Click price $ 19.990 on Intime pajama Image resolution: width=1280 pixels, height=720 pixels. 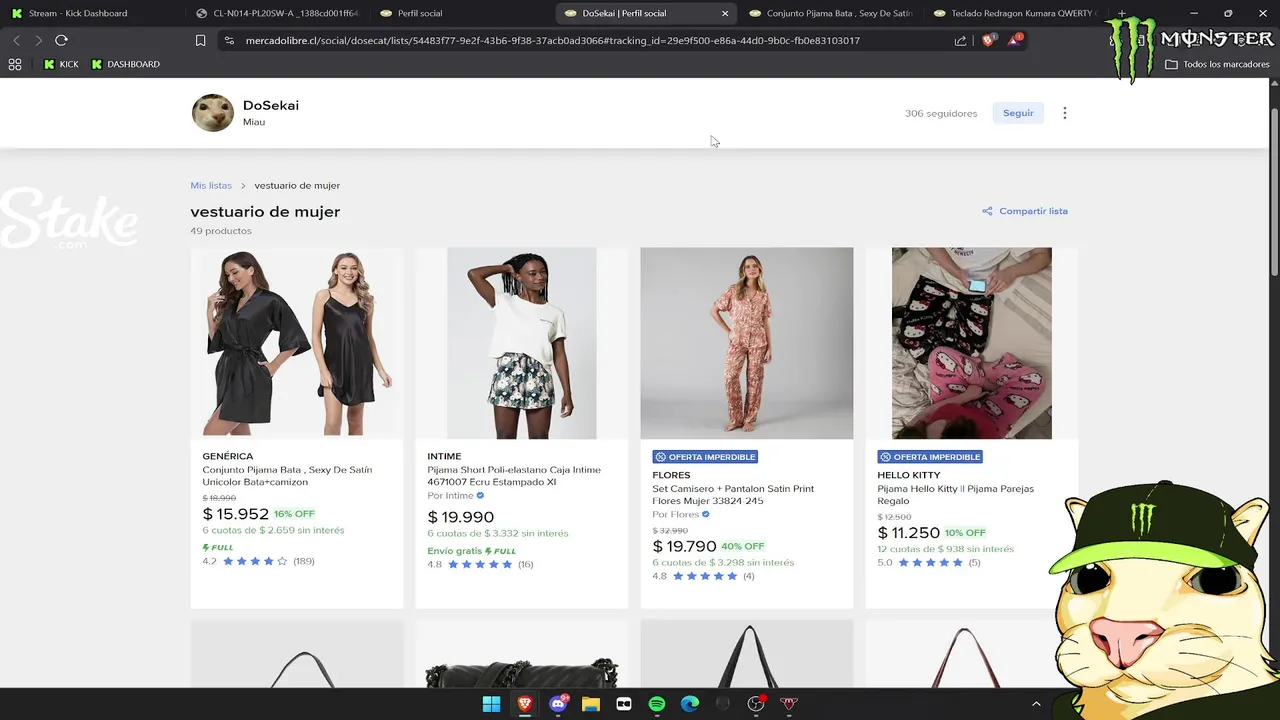(461, 517)
